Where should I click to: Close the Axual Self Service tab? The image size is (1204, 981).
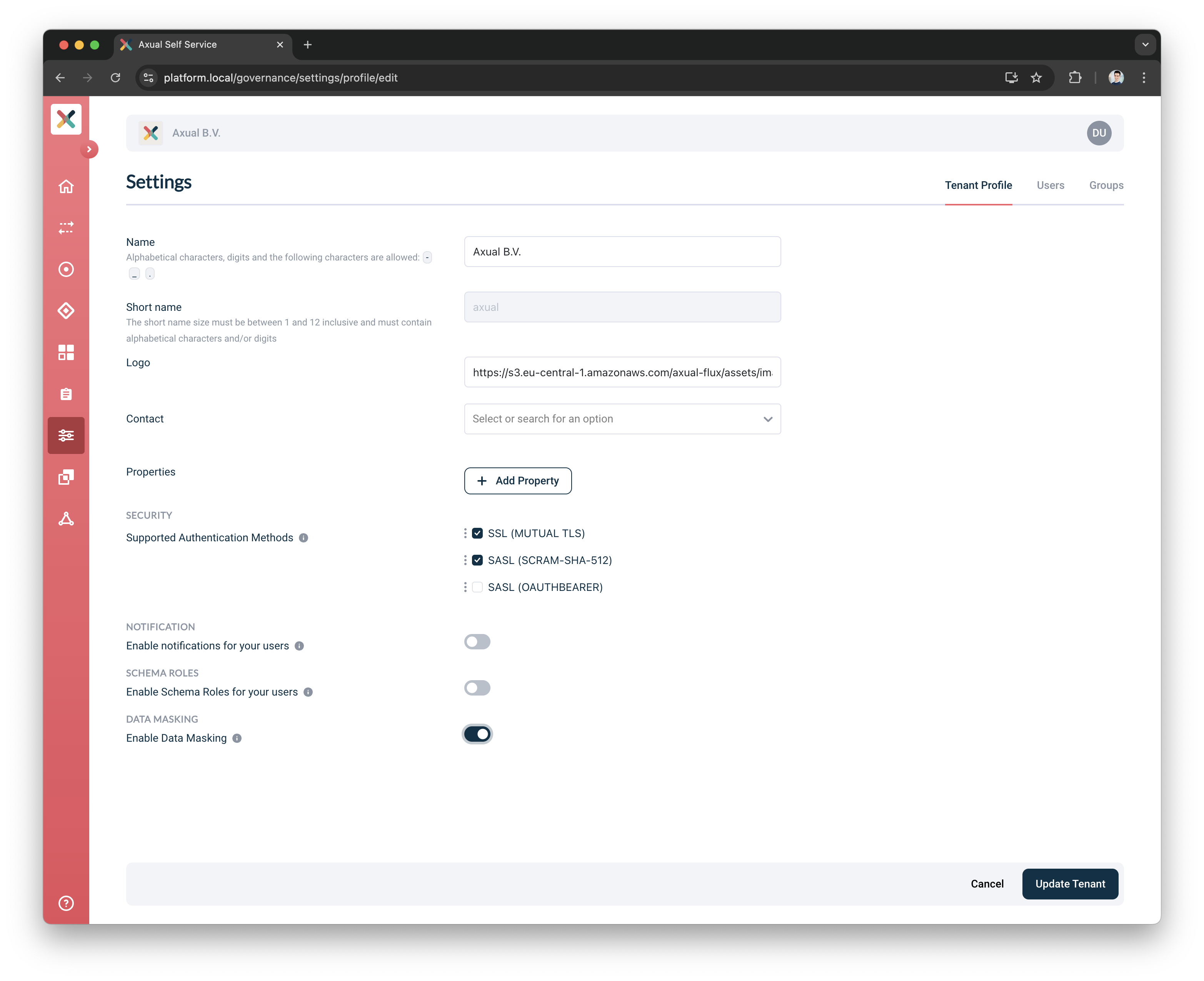click(x=280, y=45)
